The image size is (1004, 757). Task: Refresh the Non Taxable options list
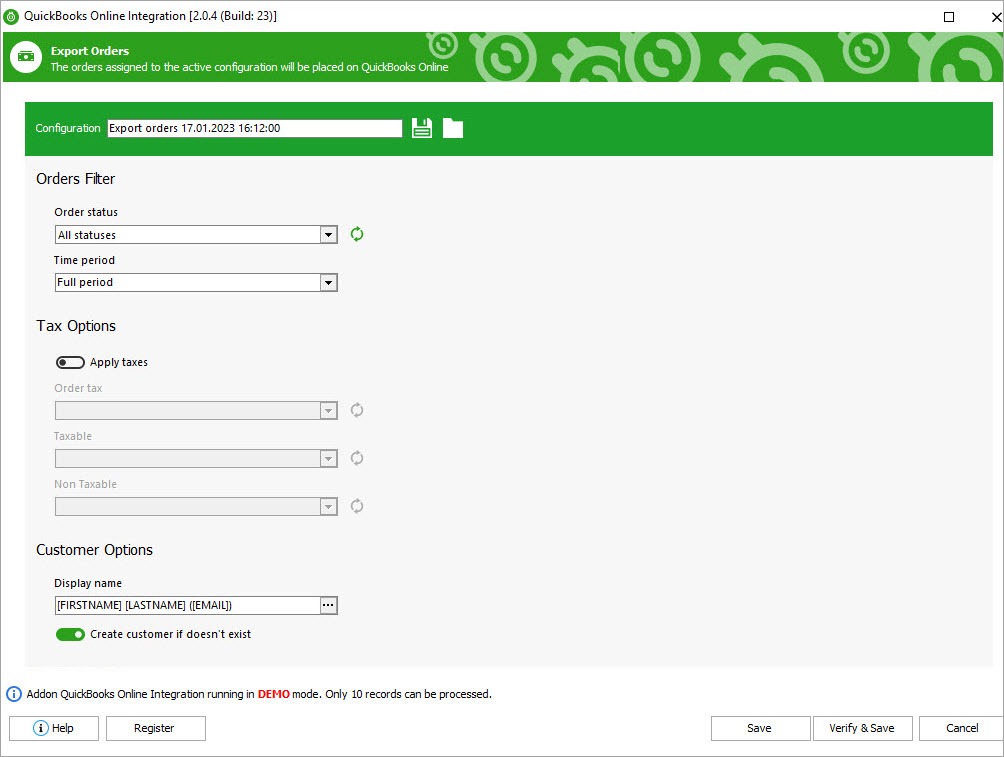pyautogui.click(x=357, y=506)
